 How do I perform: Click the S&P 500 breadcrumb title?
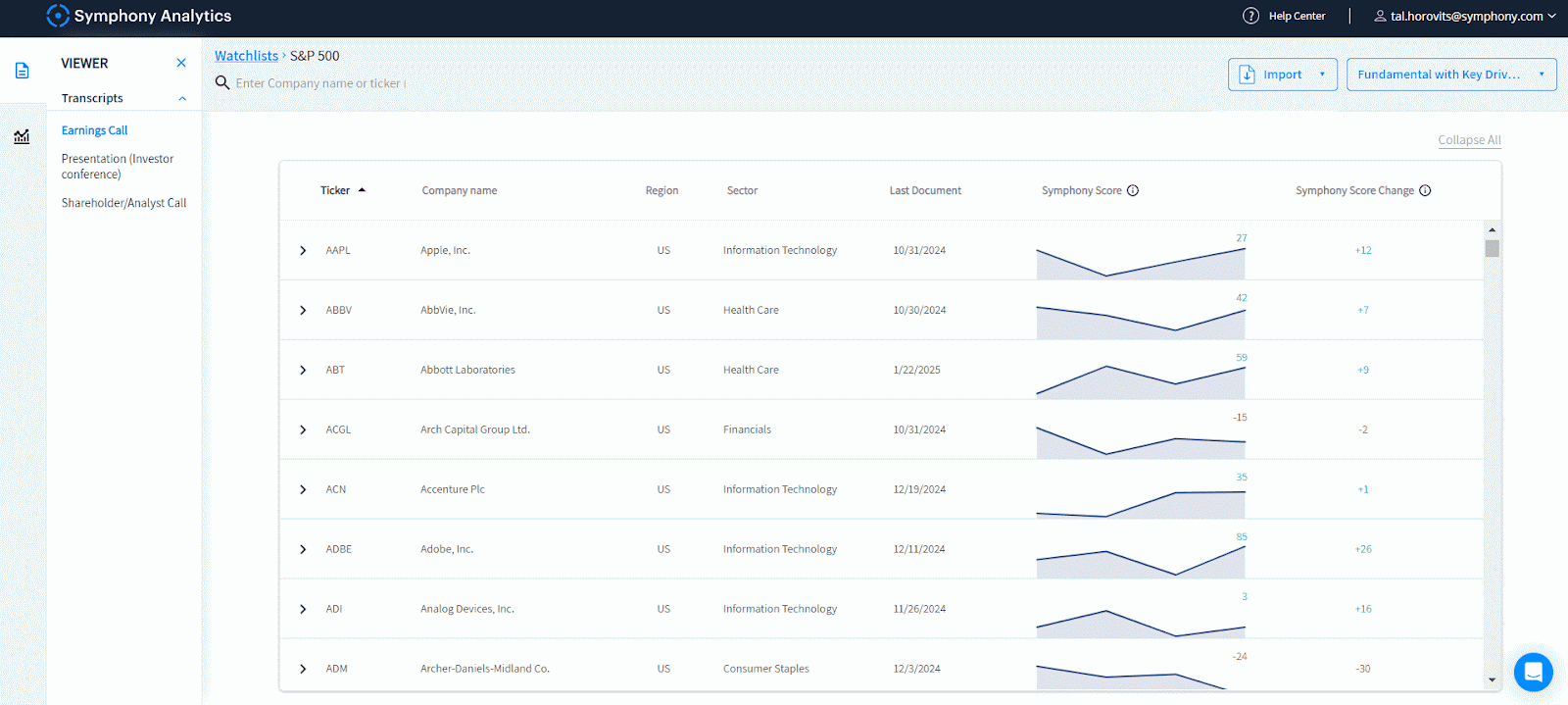point(315,56)
